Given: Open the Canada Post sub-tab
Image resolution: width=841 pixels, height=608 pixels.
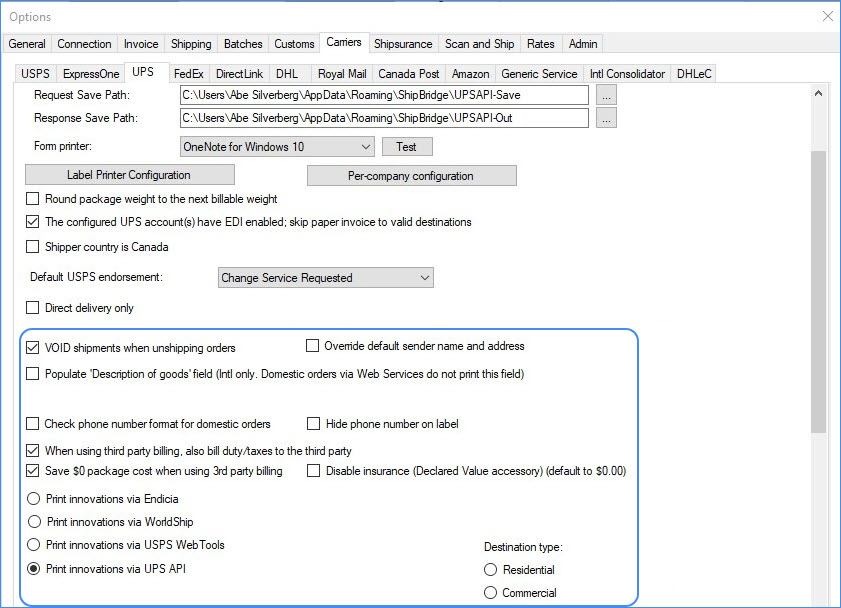Looking at the screenshot, I should [x=409, y=74].
